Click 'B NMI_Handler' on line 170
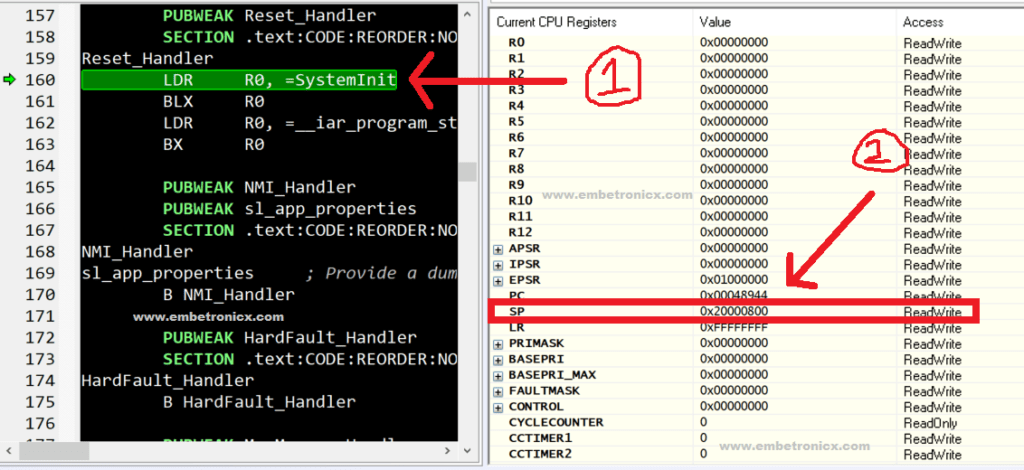The image size is (1024, 470). [x=229, y=295]
